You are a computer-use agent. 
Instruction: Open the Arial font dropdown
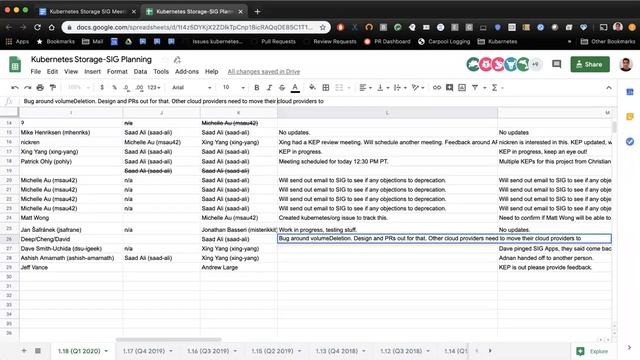coord(191,87)
